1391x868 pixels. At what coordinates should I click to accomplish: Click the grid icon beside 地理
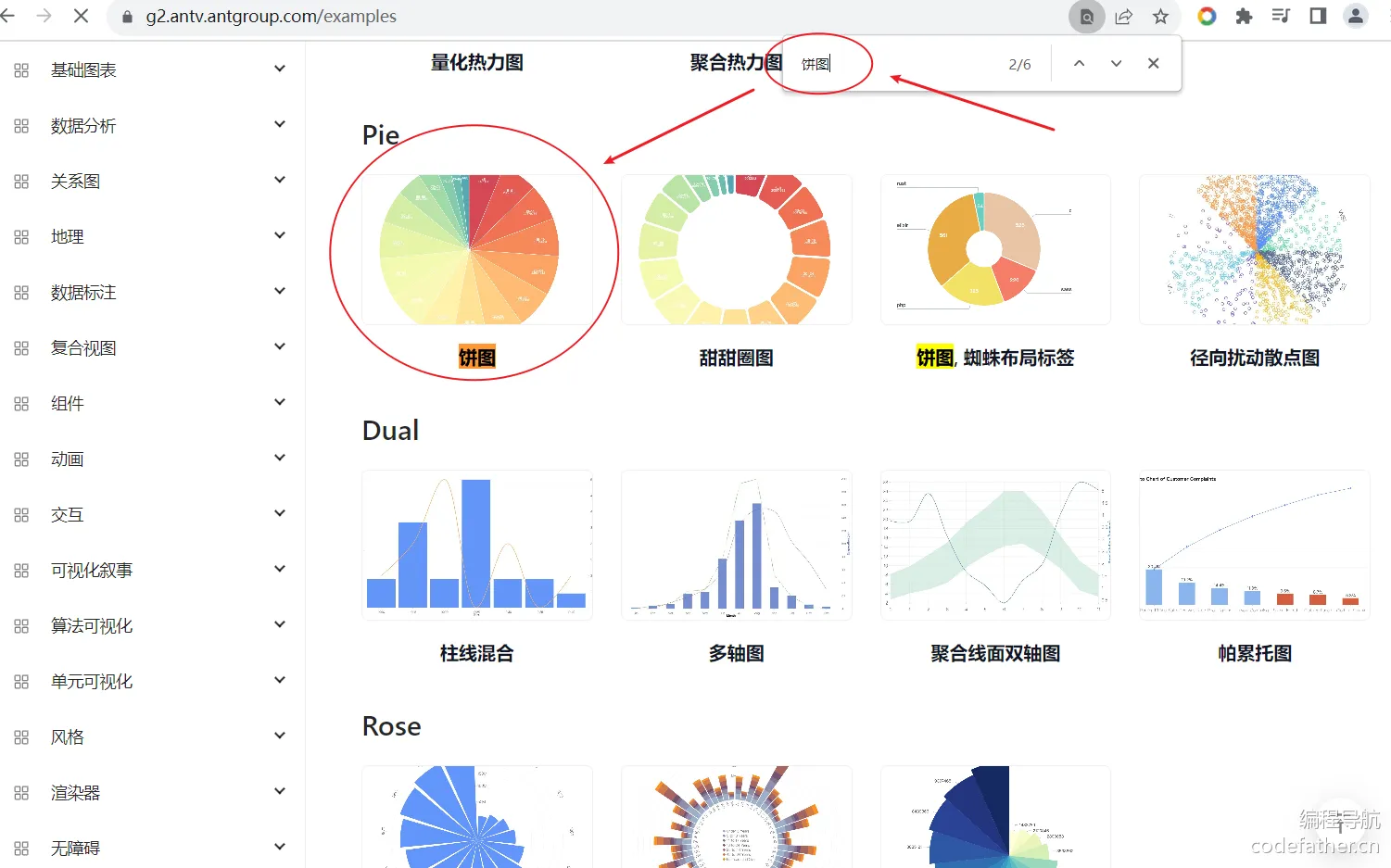pos(21,237)
